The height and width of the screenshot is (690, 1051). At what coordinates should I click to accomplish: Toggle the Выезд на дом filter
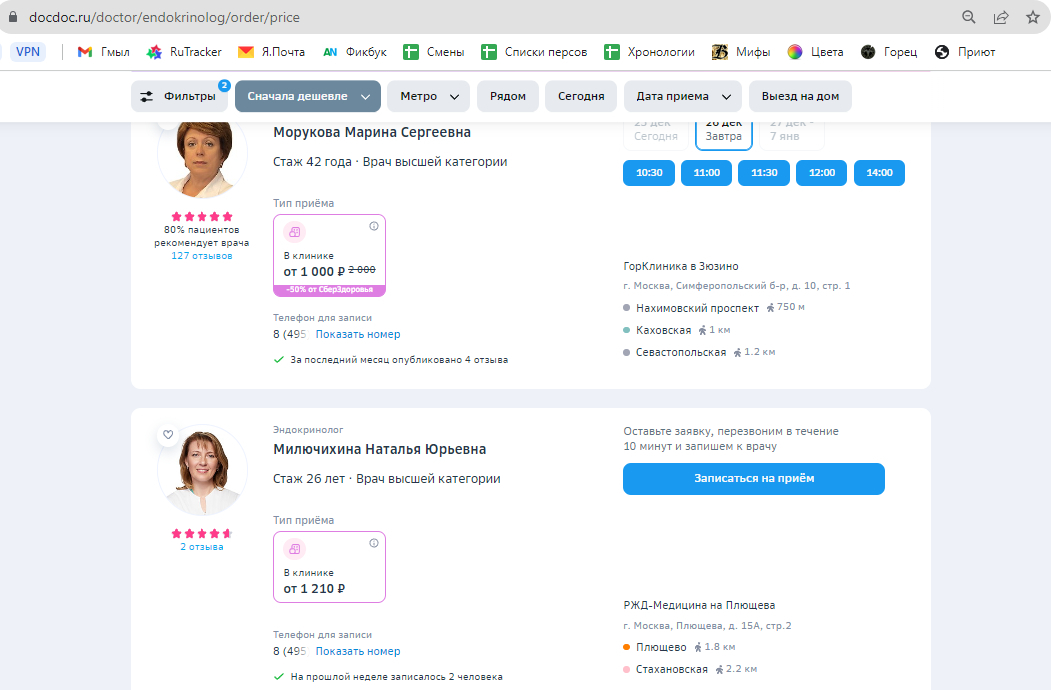pyautogui.click(x=800, y=97)
